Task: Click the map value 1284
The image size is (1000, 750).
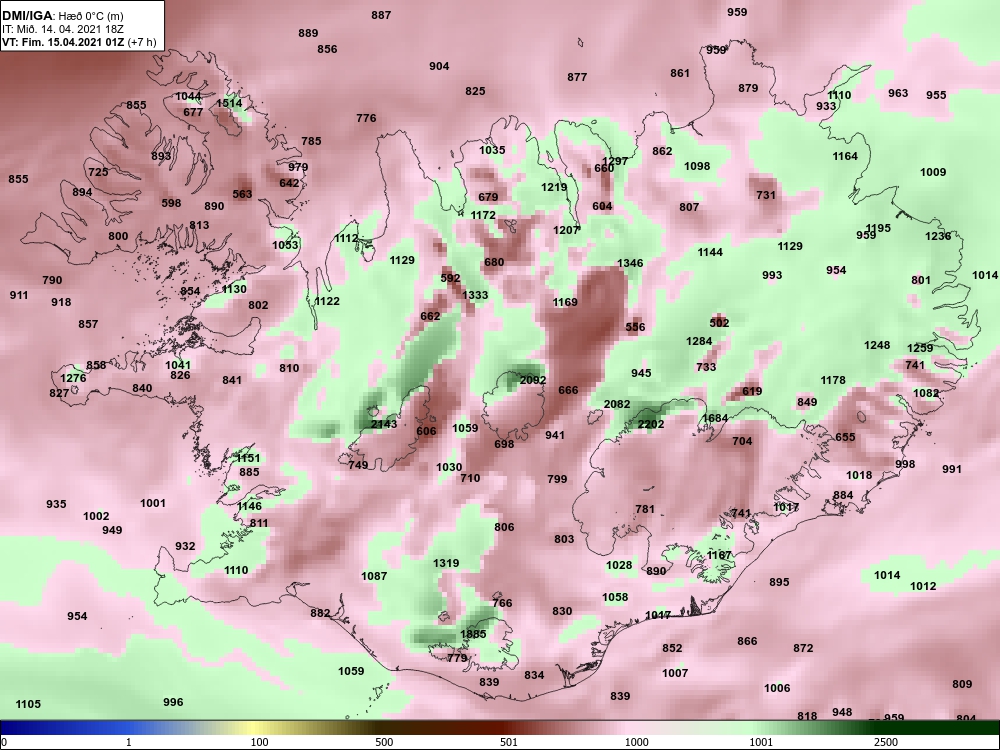Action: coord(699,341)
